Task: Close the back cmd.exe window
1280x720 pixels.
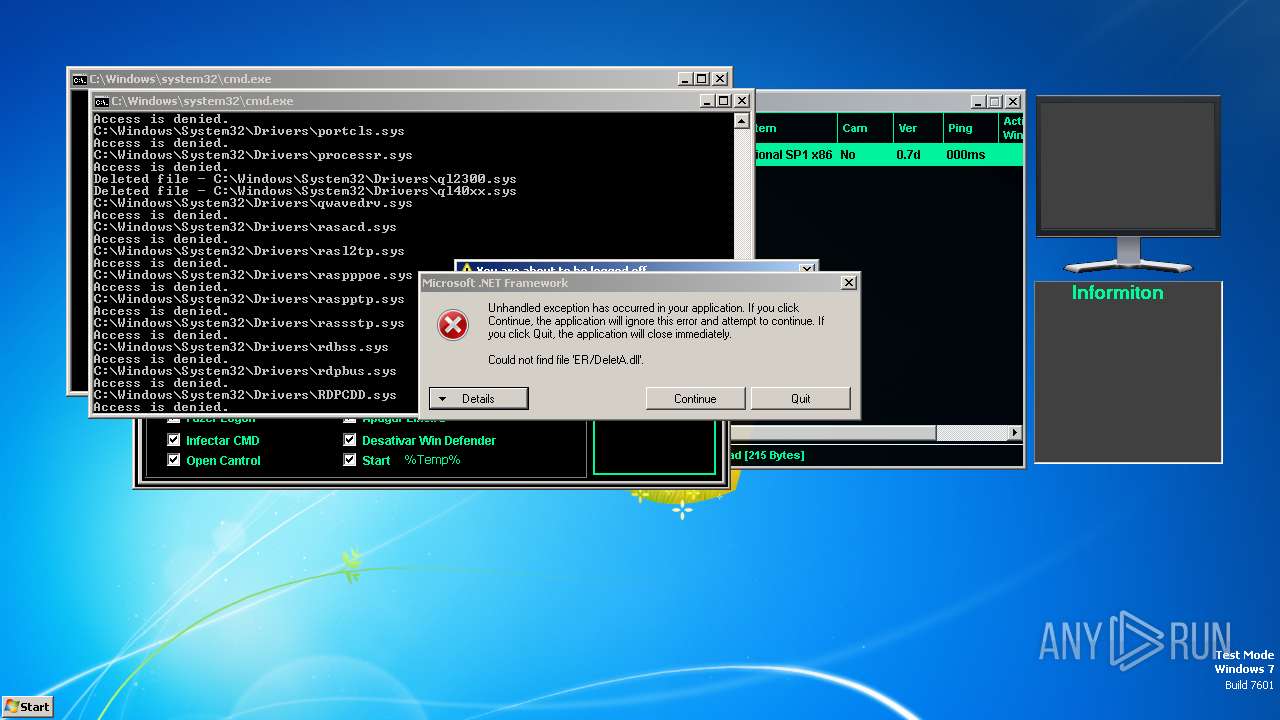Action: click(x=720, y=79)
